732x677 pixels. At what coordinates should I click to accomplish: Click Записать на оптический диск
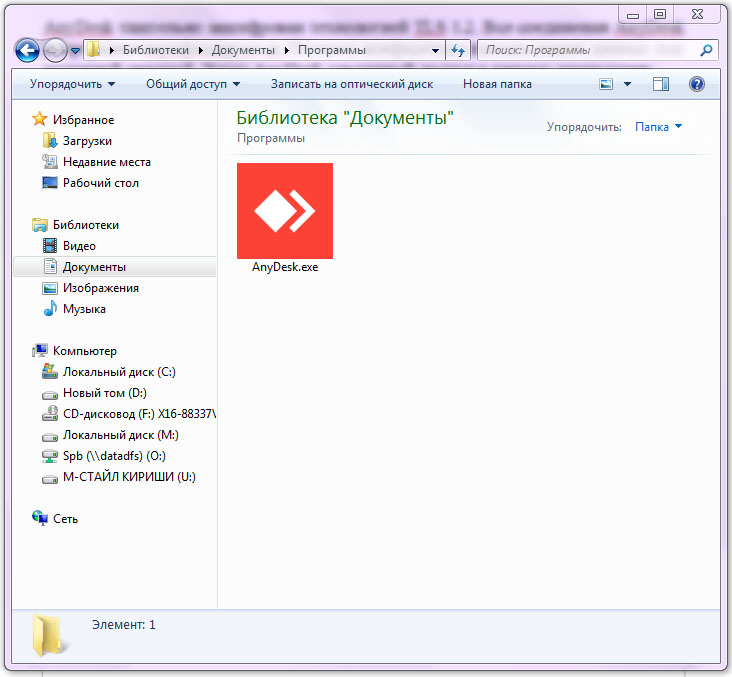tap(352, 84)
